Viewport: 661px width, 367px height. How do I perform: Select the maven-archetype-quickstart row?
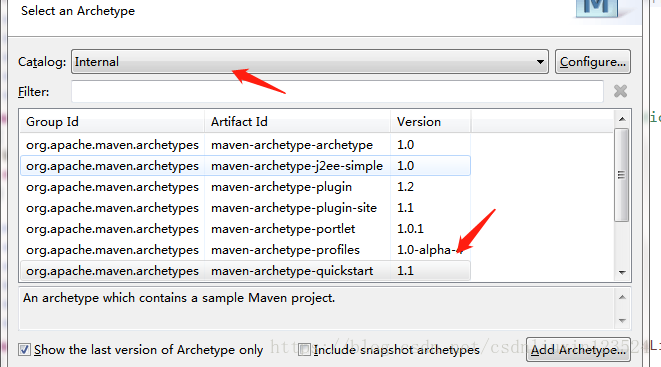click(245, 271)
